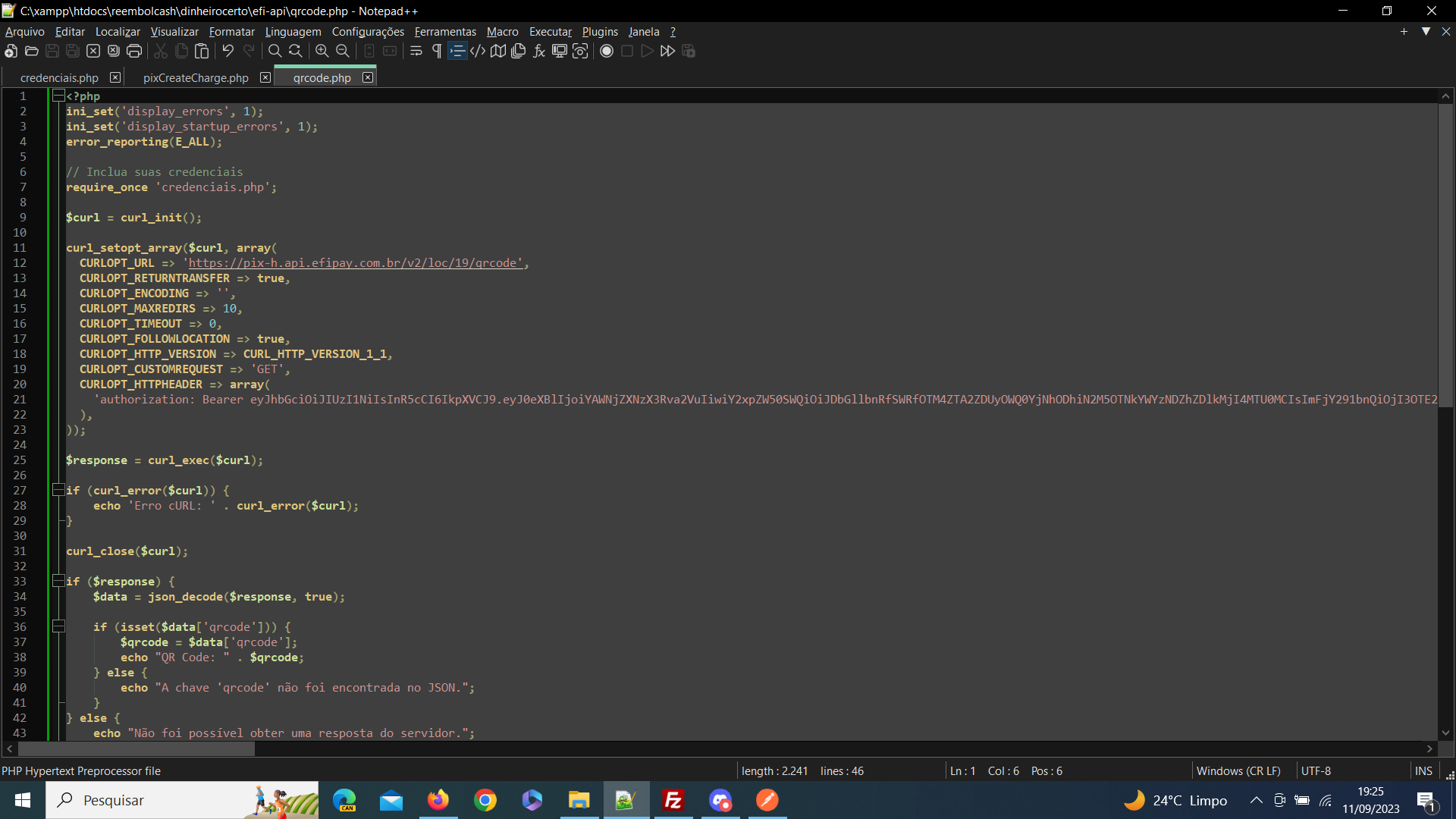Toggle synchronize horizontal scrolling icon

[x=390, y=51]
